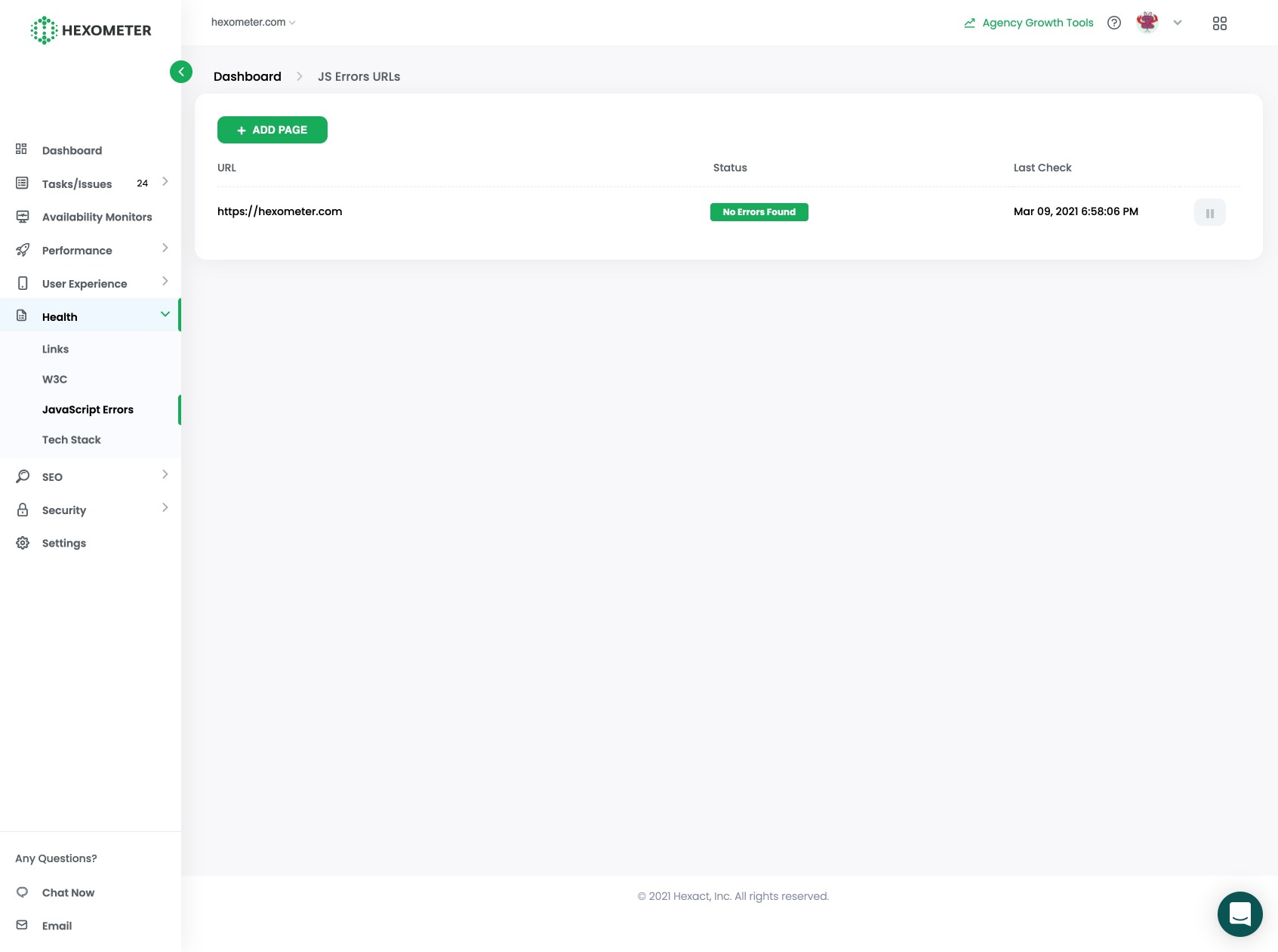Click the Security lock icon
This screenshot has width=1278, height=952.
(x=22, y=510)
